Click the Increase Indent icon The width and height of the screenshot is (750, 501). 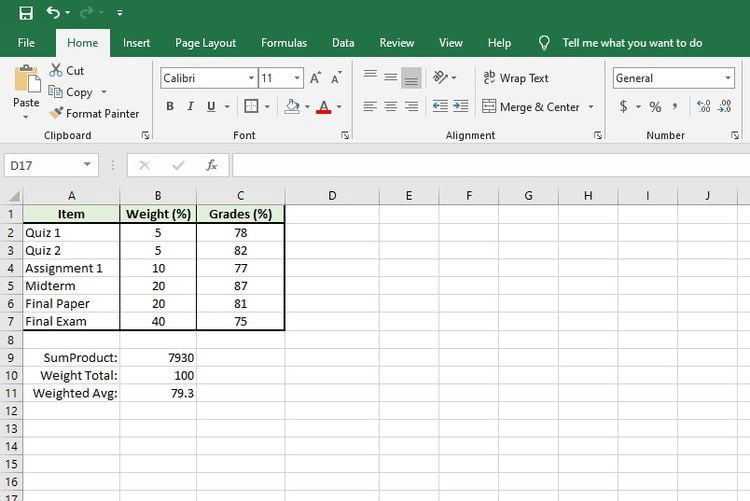coord(461,106)
